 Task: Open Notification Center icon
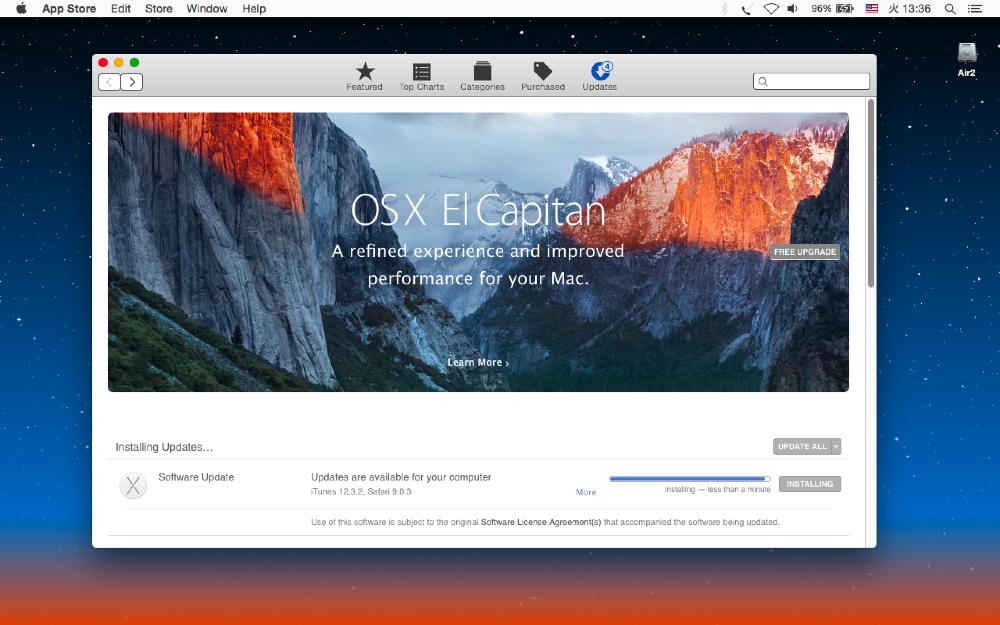tap(974, 9)
